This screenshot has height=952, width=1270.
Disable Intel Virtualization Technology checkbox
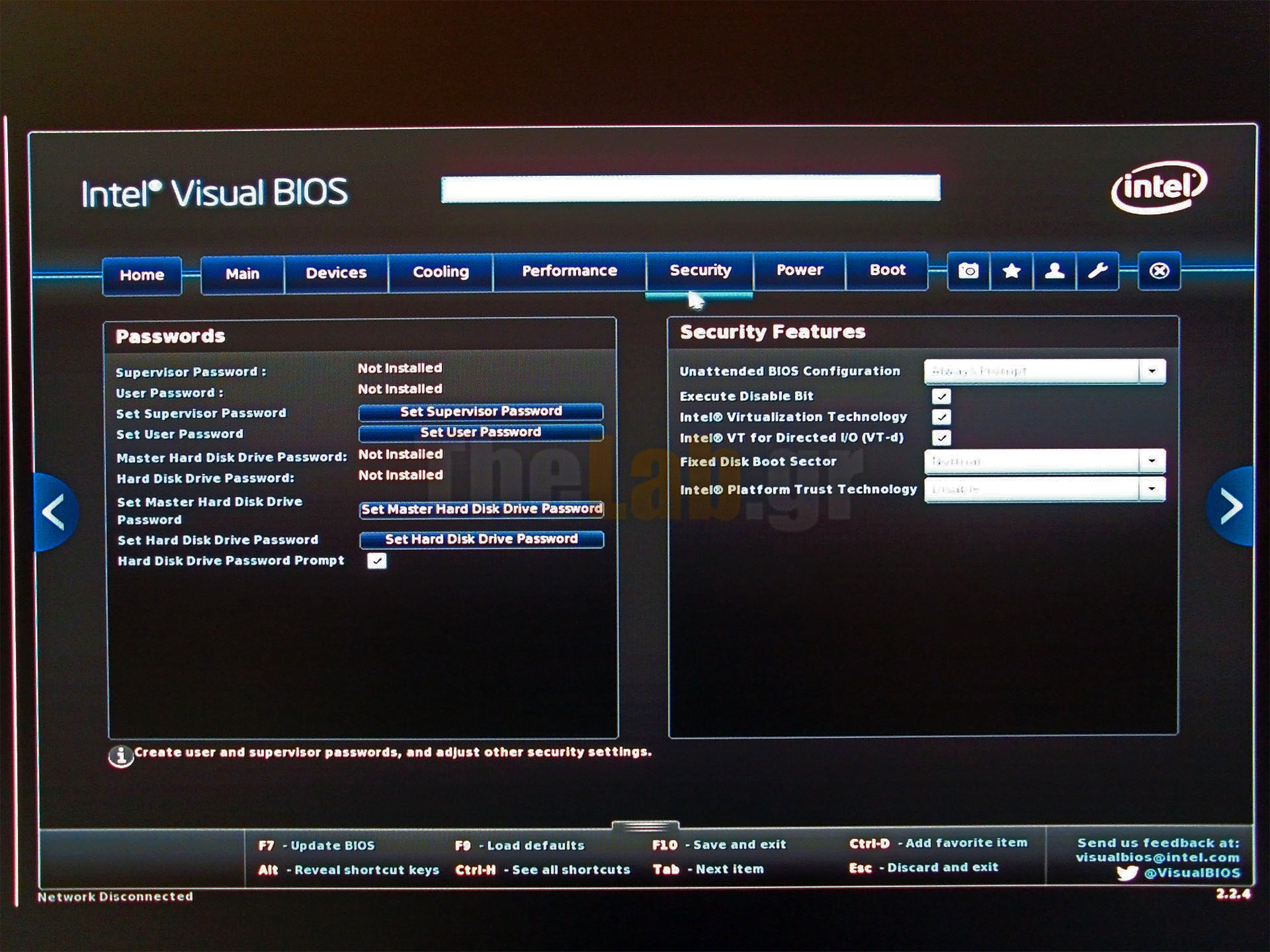[x=941, y=417]
